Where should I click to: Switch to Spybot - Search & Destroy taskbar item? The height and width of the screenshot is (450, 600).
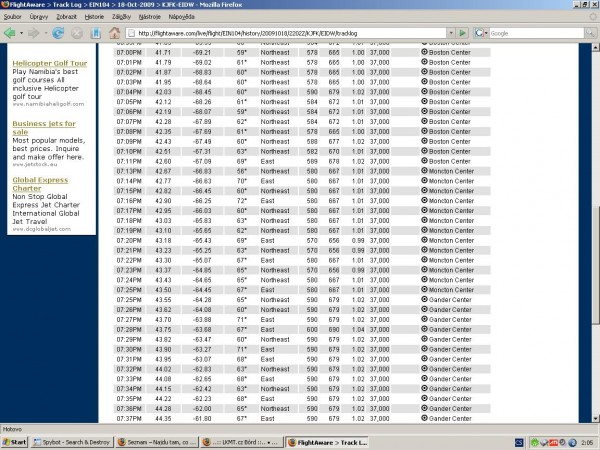[72, 442]
